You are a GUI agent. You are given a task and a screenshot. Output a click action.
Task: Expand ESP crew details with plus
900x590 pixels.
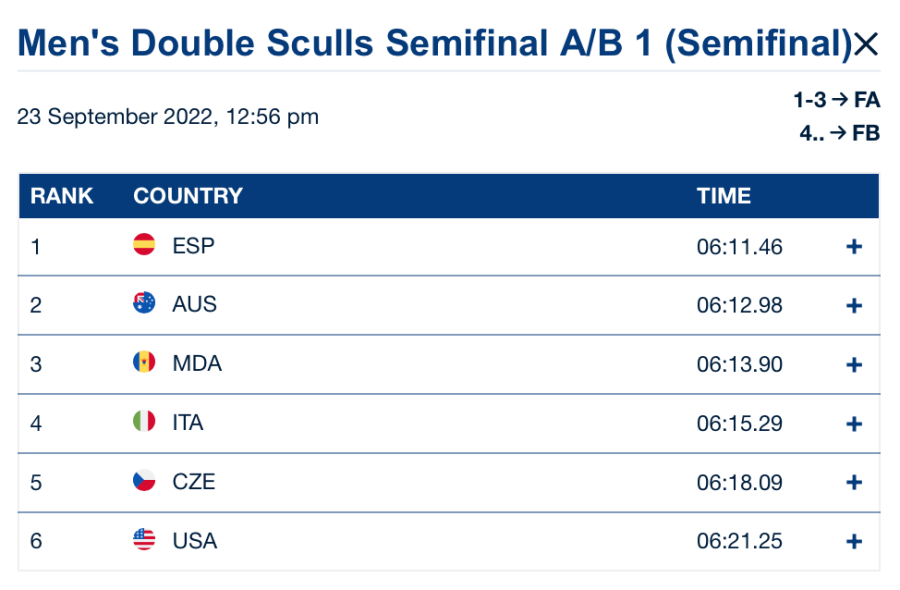pos(854,246)
